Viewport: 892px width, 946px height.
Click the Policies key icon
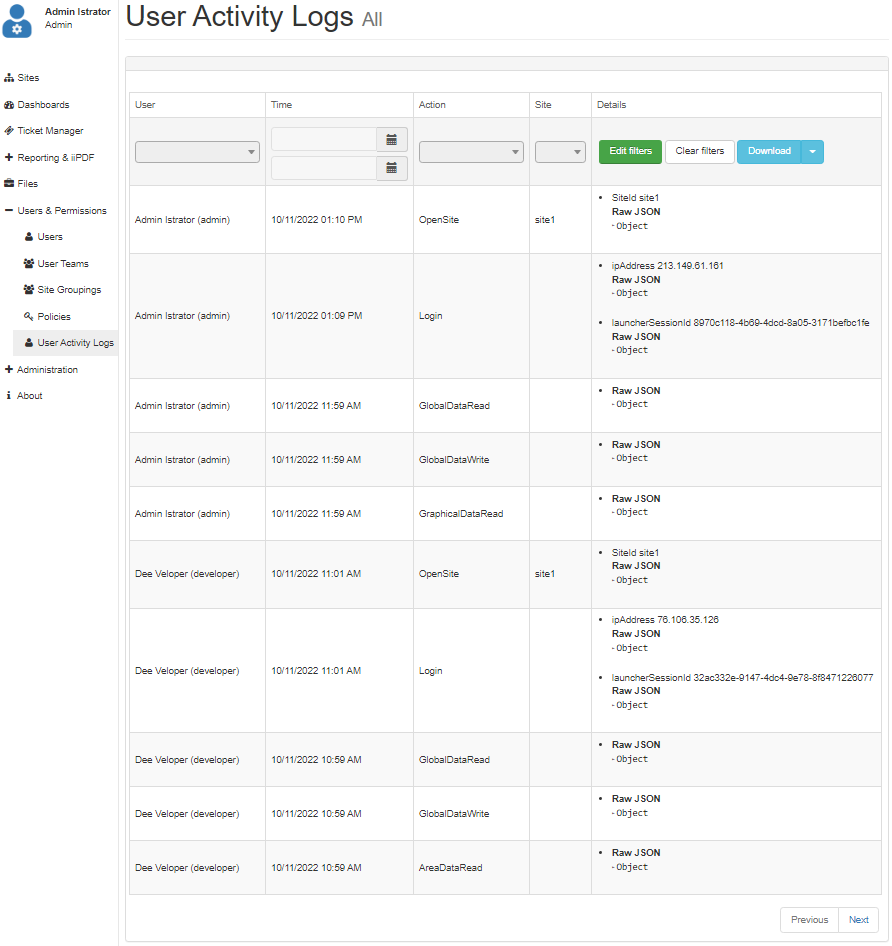(x=28, y=316)
